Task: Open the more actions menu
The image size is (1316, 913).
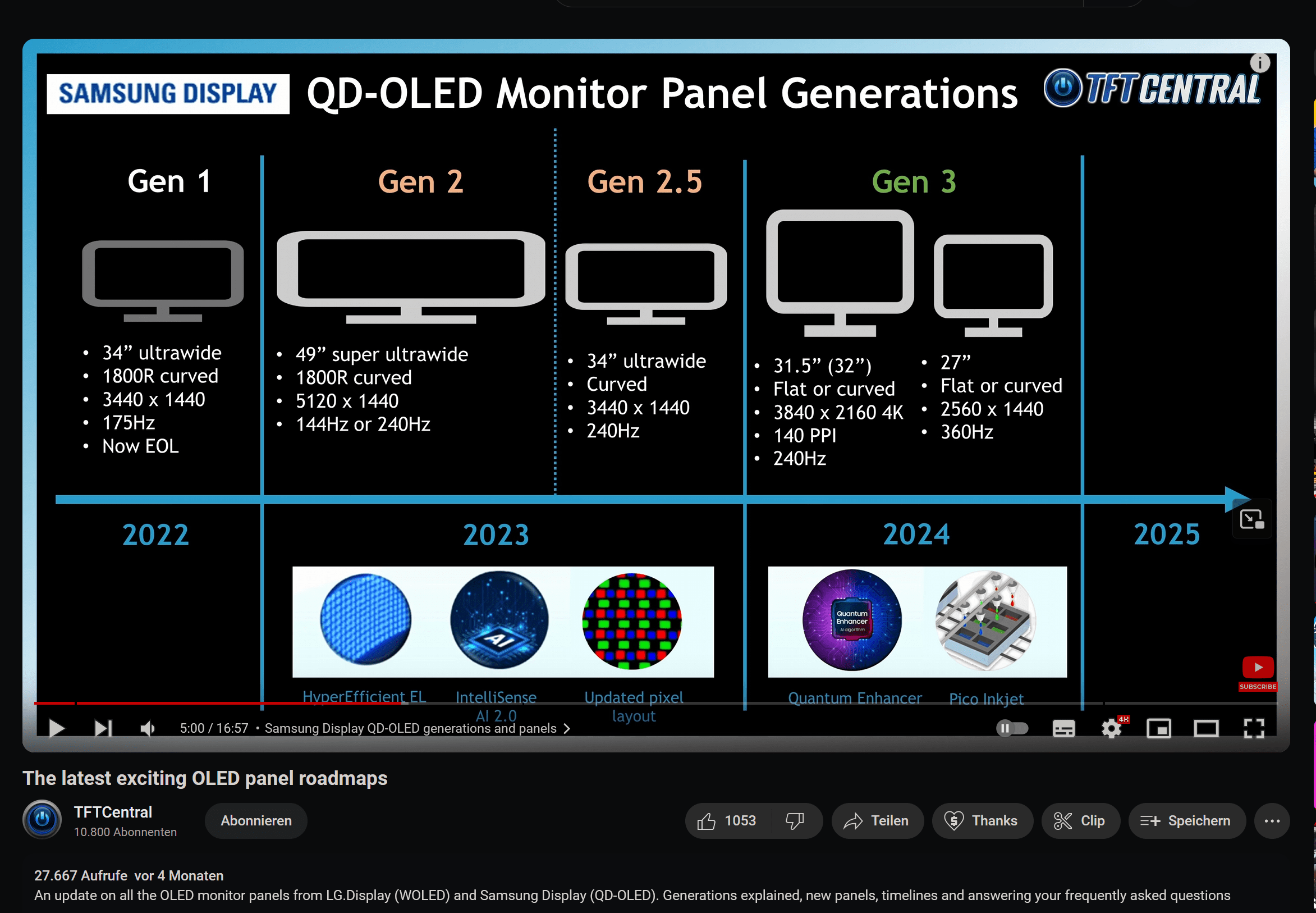Action: [x=1272, y=821]
